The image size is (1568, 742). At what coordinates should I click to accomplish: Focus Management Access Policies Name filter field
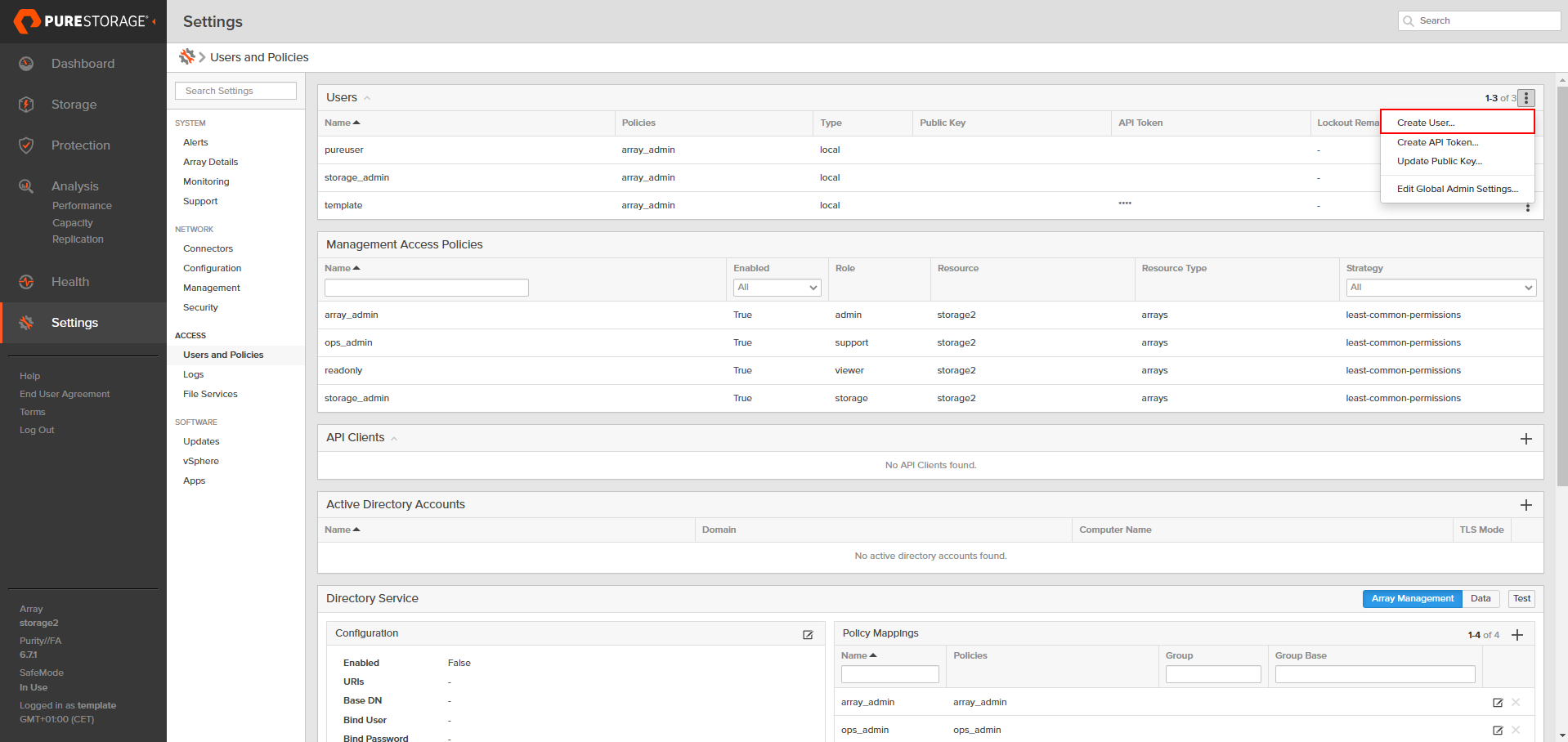click(x=426, y=288)
